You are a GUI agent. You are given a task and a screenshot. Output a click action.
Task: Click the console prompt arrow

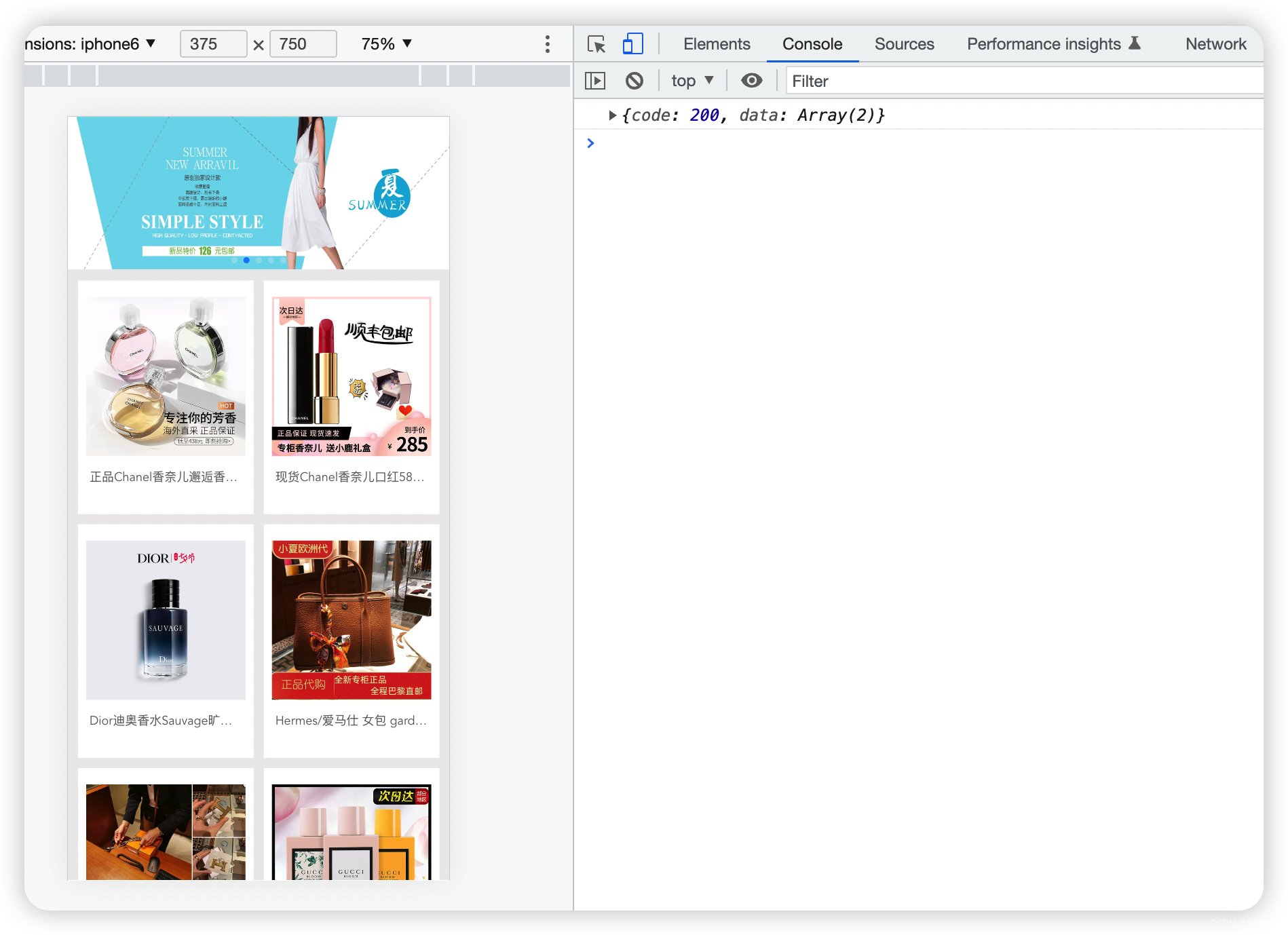click(x=590, y=143)
